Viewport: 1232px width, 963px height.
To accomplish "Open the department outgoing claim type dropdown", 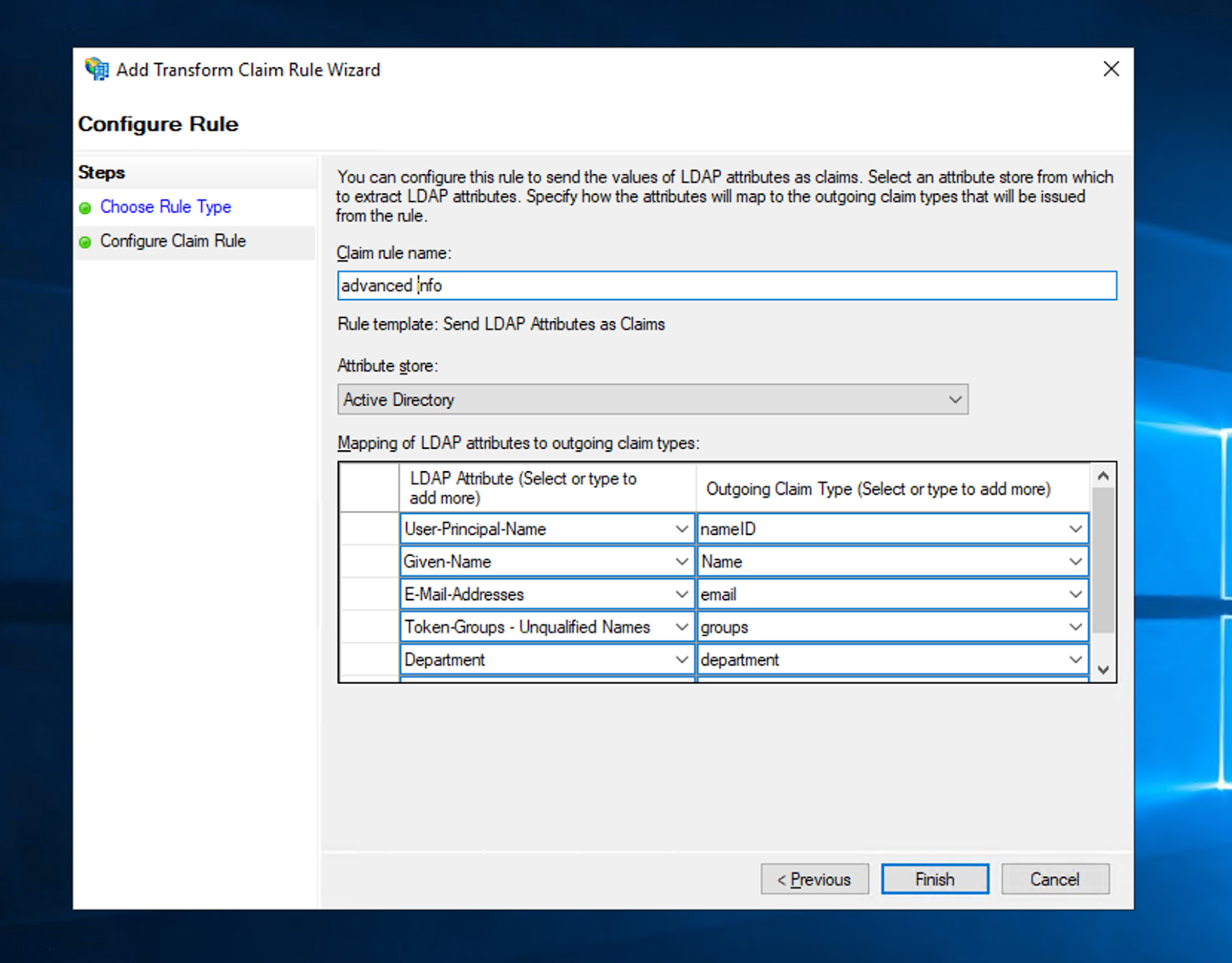I will (1076, 660).
